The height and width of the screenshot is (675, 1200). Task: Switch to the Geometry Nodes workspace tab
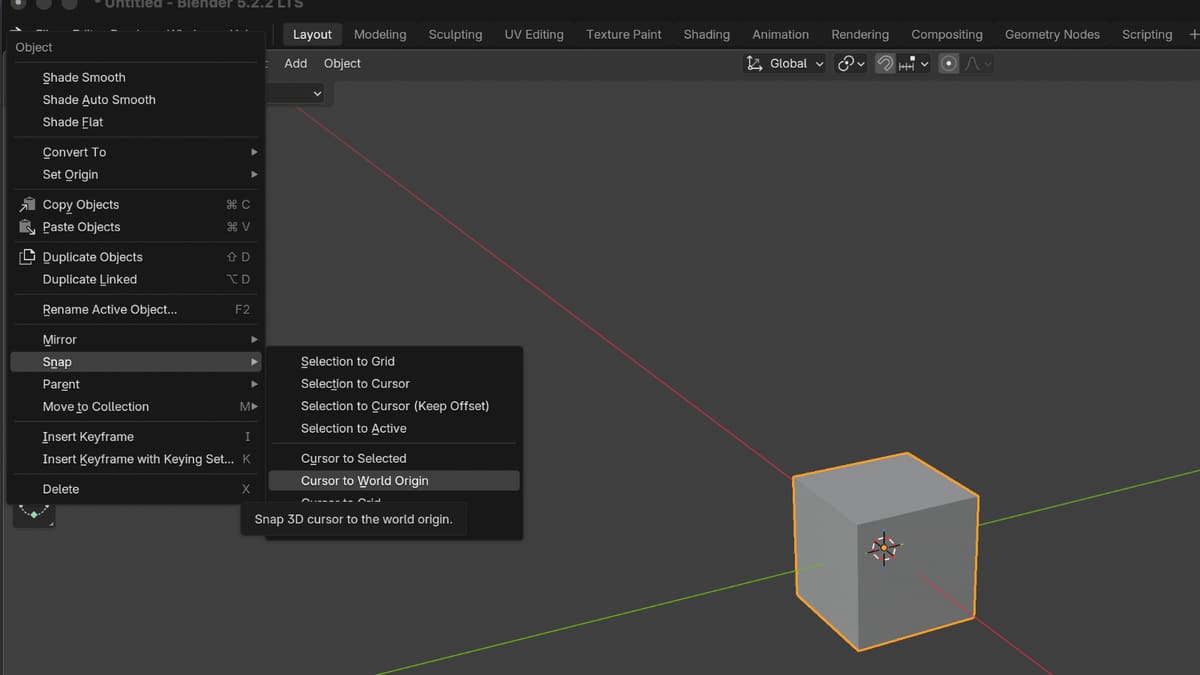click(x=1052, y=34)
